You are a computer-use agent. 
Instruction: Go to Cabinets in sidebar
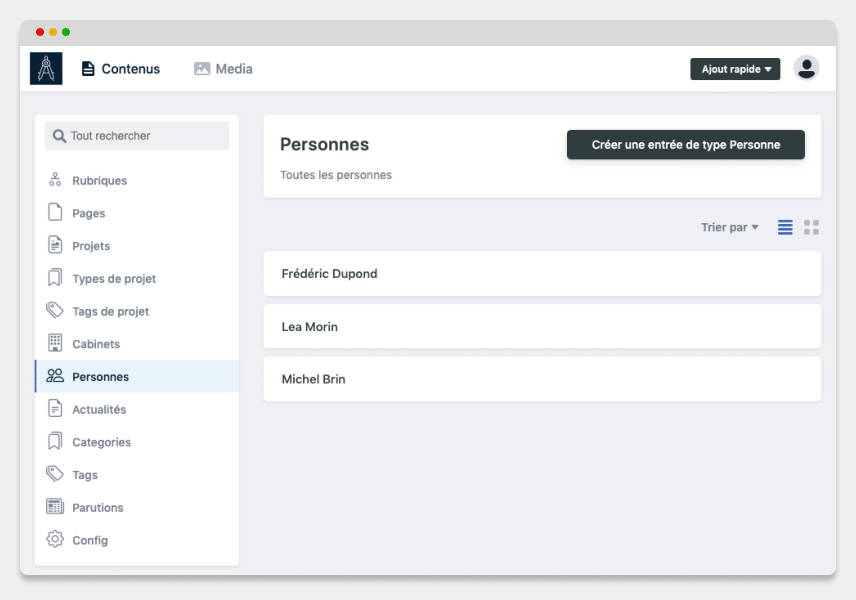point(137,344)
